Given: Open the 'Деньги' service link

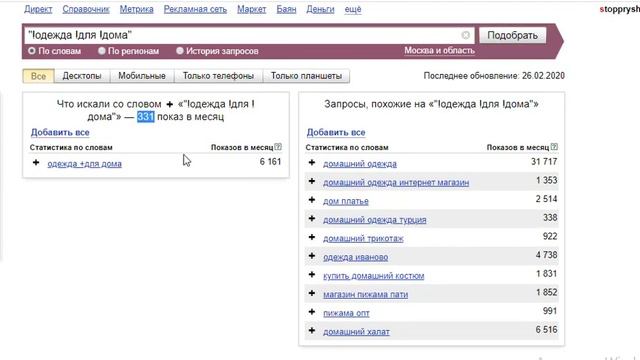Looking at the screenshot, I should click(320, 9).
